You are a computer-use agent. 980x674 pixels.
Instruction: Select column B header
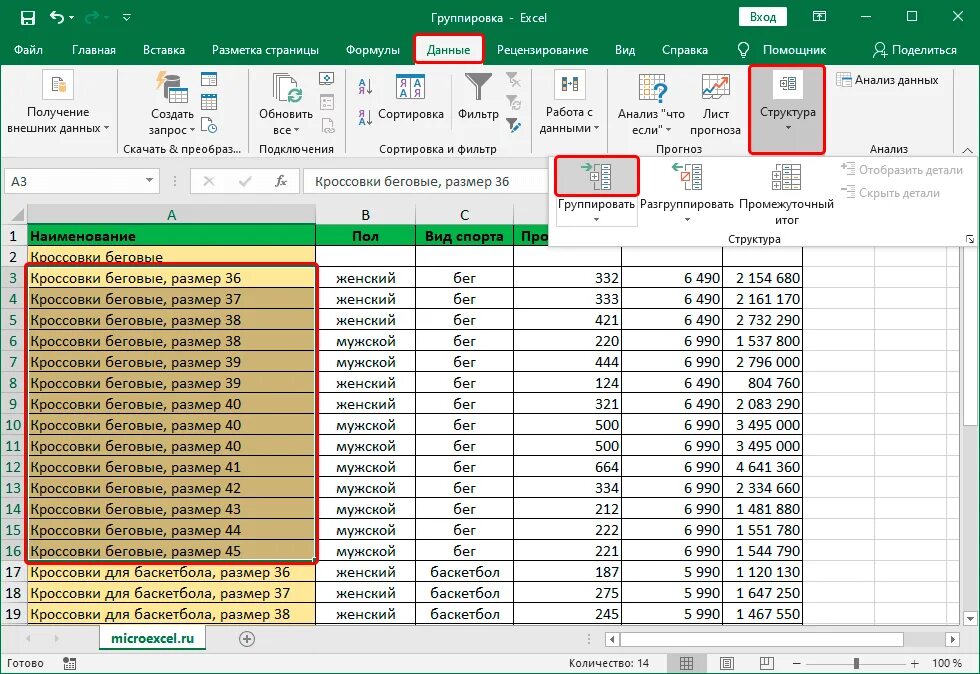pos(366,215)
